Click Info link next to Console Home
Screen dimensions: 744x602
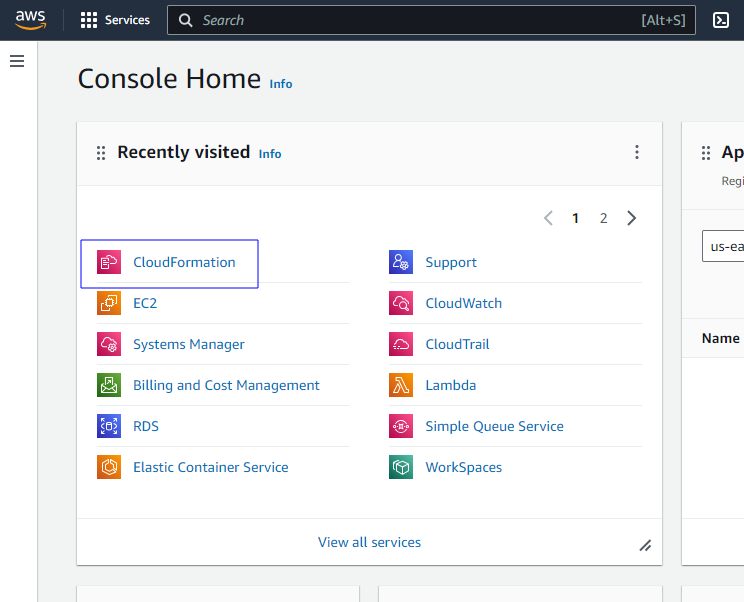pos(281,84)
